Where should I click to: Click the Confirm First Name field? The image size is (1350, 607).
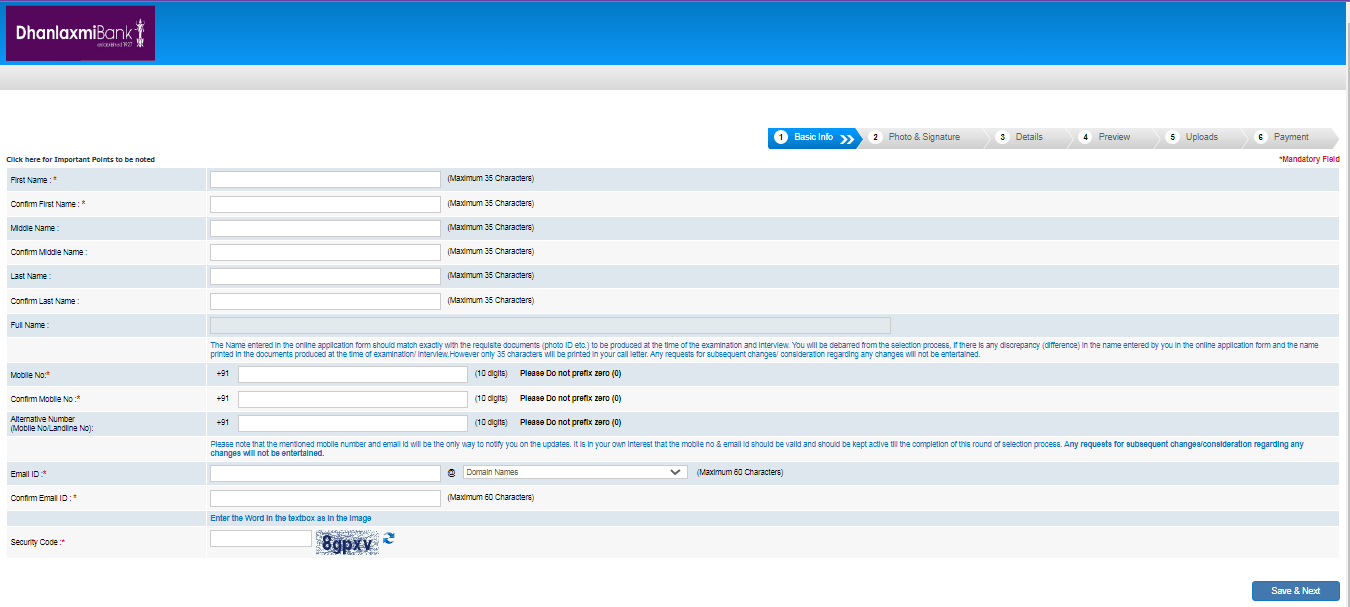[325, 204]
